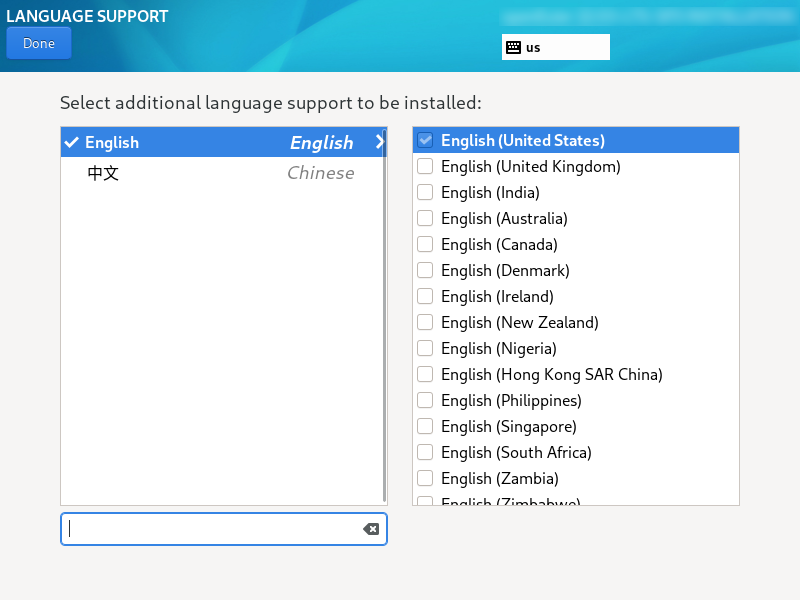Tick the English (India) checkbox
This screenshot has height=600, width=800.
coord(425,193)
